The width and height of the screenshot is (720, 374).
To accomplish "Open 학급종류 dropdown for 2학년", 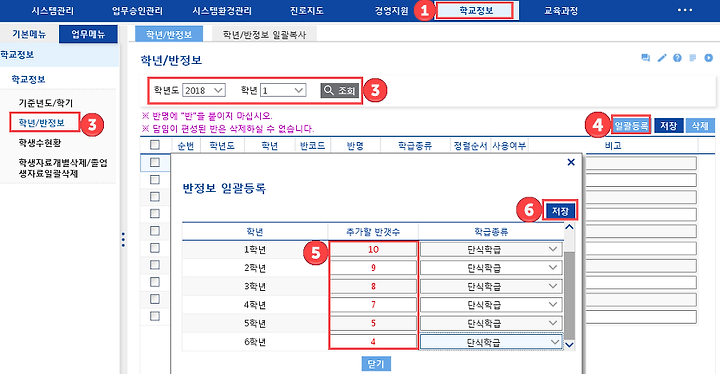I will pyautogui.click(x=491, y=268).
